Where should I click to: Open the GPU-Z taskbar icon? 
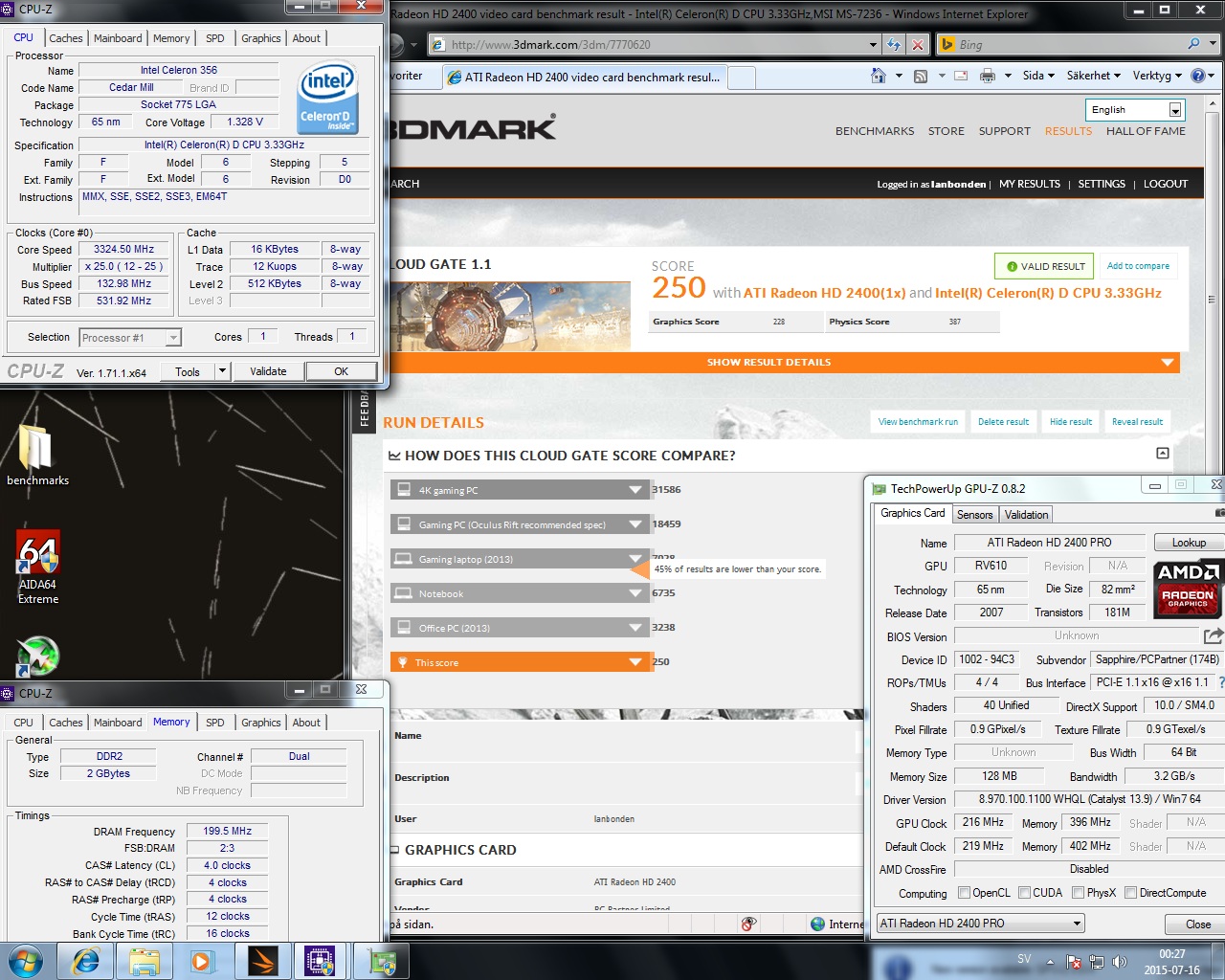pyautogui.click(x=382, y=960)
